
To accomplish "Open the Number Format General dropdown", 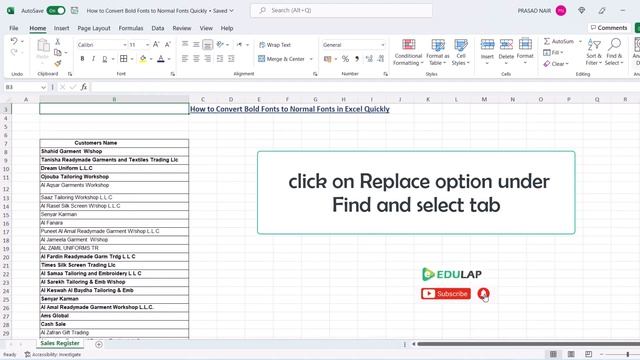I will 382,45.
